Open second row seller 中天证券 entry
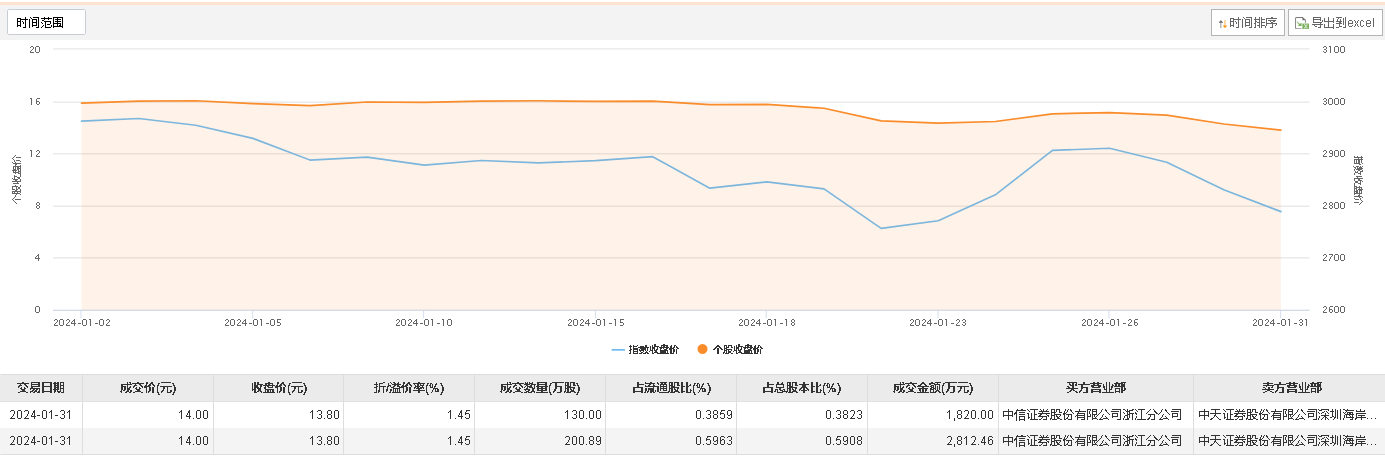Image resolution: width=1385 pixels, height=458 pixels. [x=1289, y=440]
